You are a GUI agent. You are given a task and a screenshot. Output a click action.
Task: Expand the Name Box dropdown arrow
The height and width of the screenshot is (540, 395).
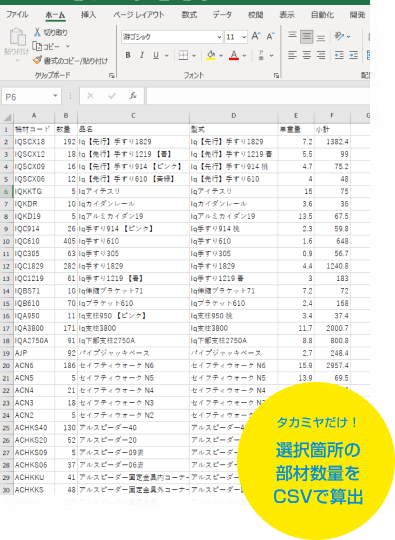coord(55,96)
